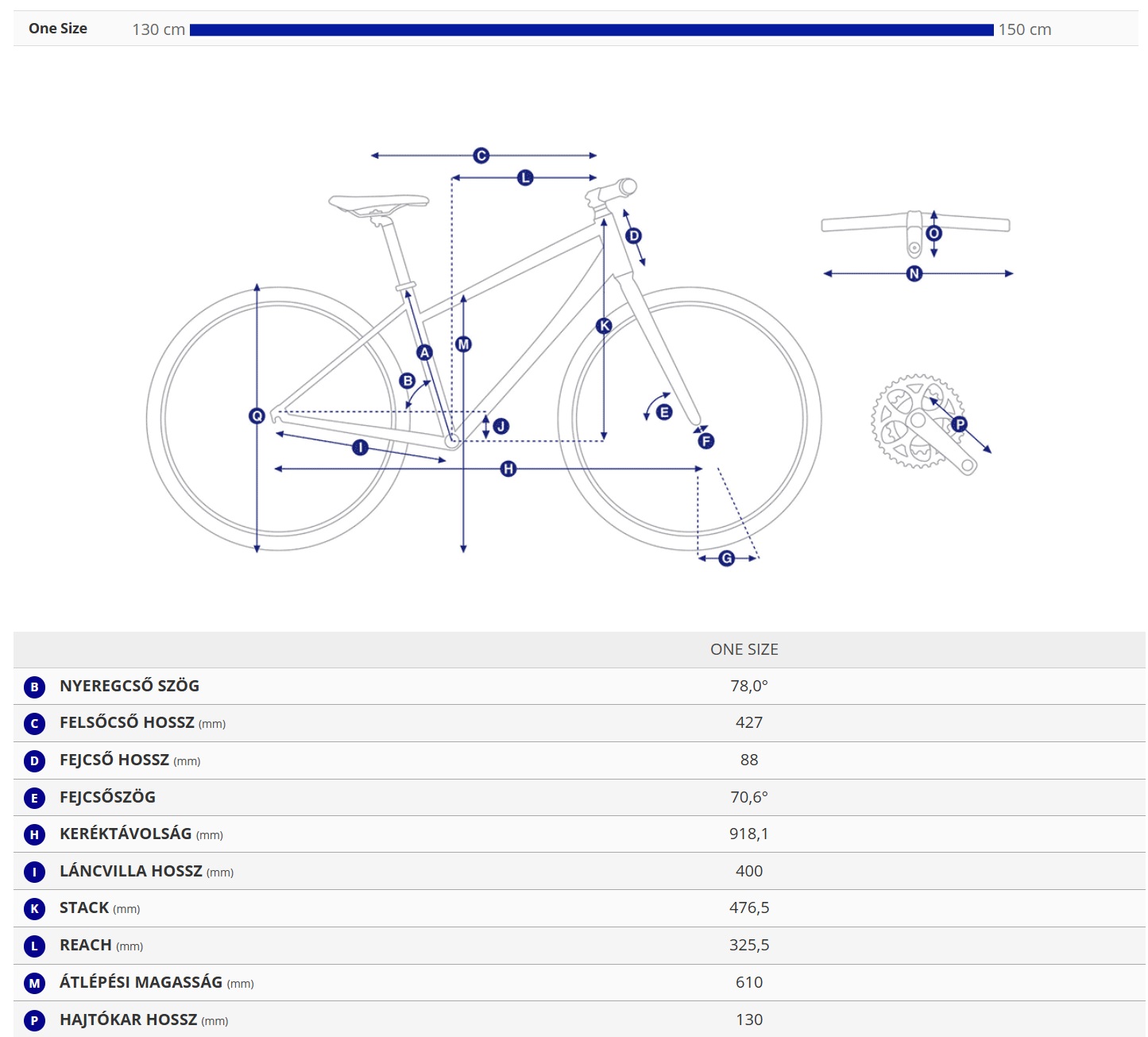Click the P icon beside HAJTÓKAR HOSSZ
This screenshot has height=1037, width=1148.
(34, 1020)
